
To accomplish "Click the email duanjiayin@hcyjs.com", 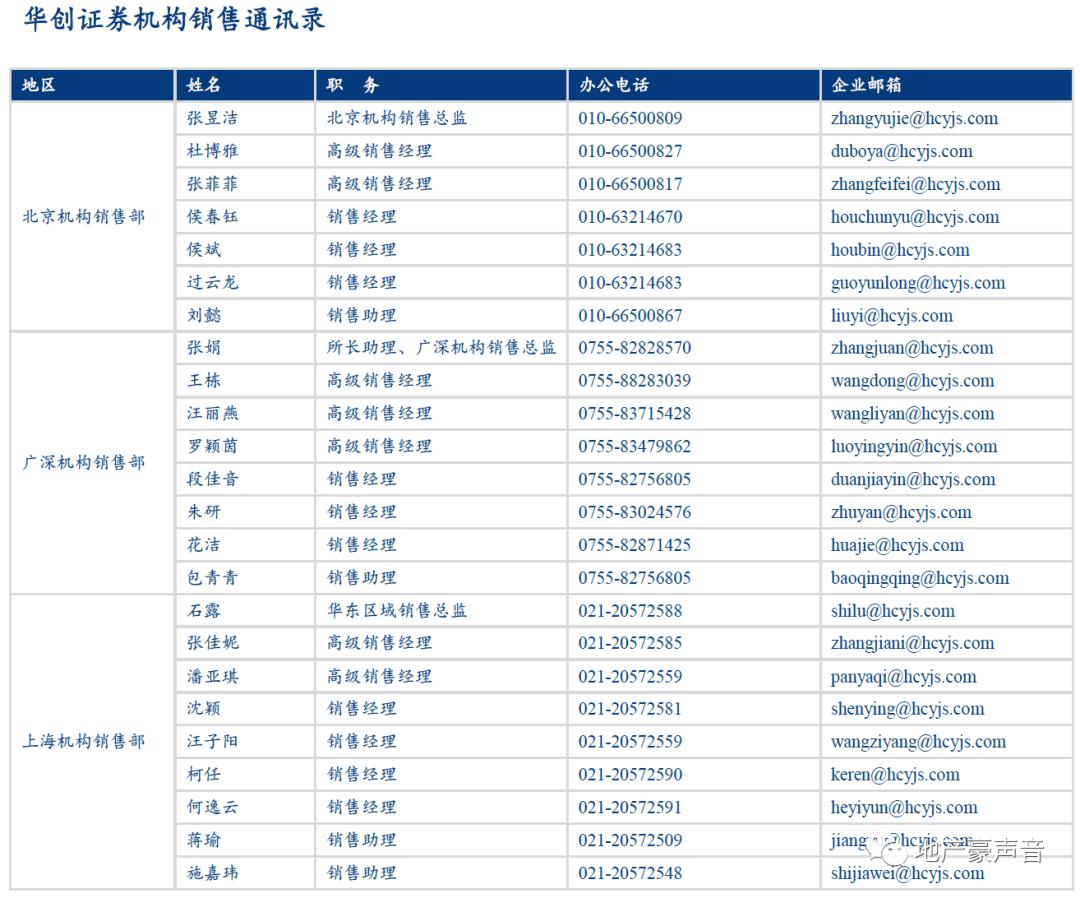I will tap(913, 480).
